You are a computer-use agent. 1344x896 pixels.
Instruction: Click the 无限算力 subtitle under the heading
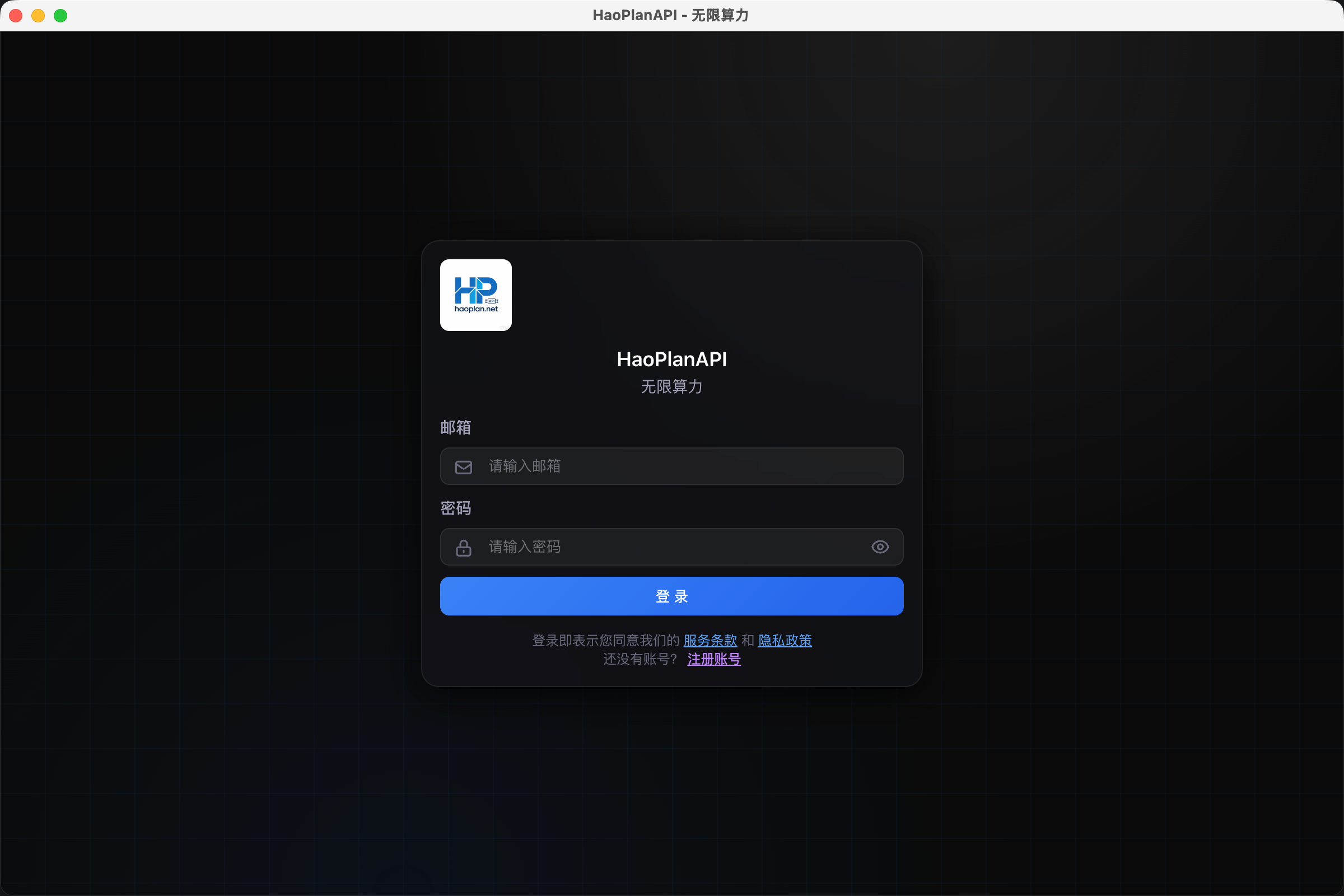click(x=672, y=387)
